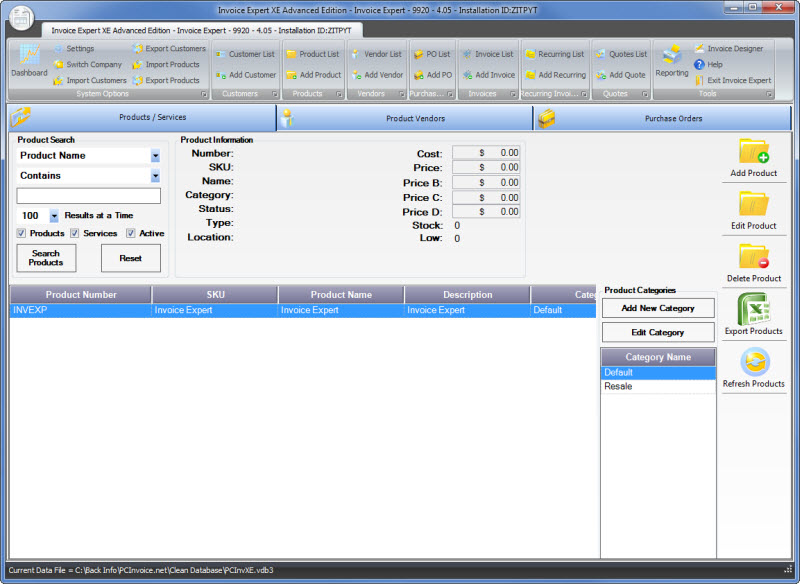This screenshot has height=584, width=800.
Task: Toggle the Active checkbox
Action: [x=131, y=233]
